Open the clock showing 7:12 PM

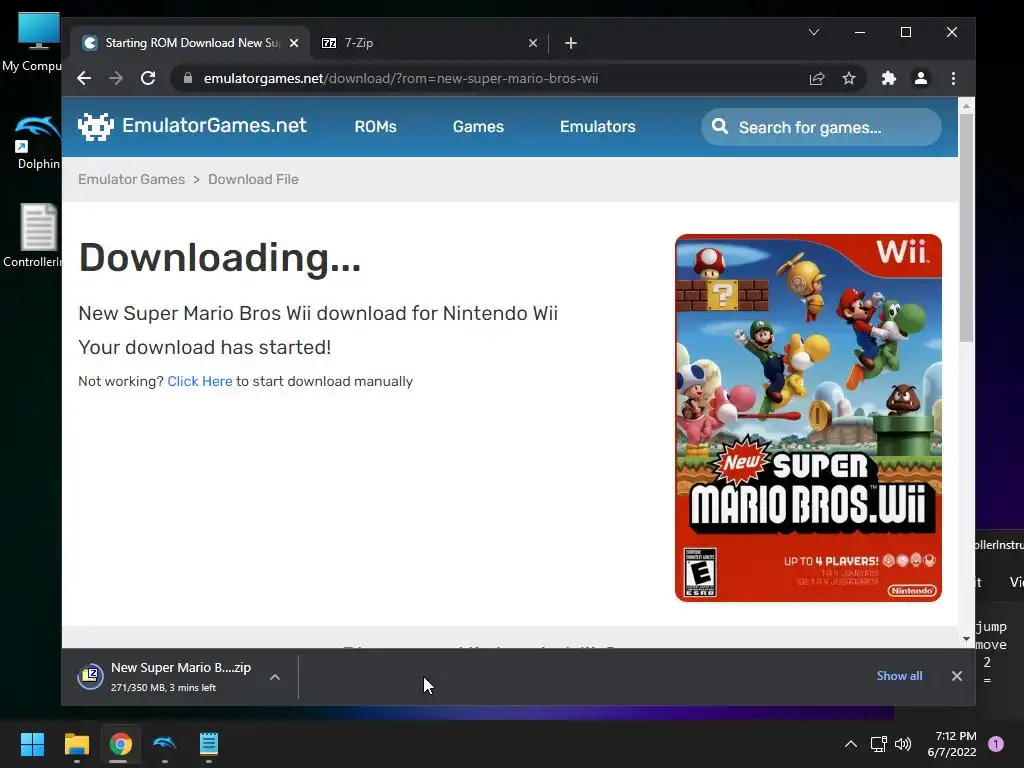(x=952, y=744)
